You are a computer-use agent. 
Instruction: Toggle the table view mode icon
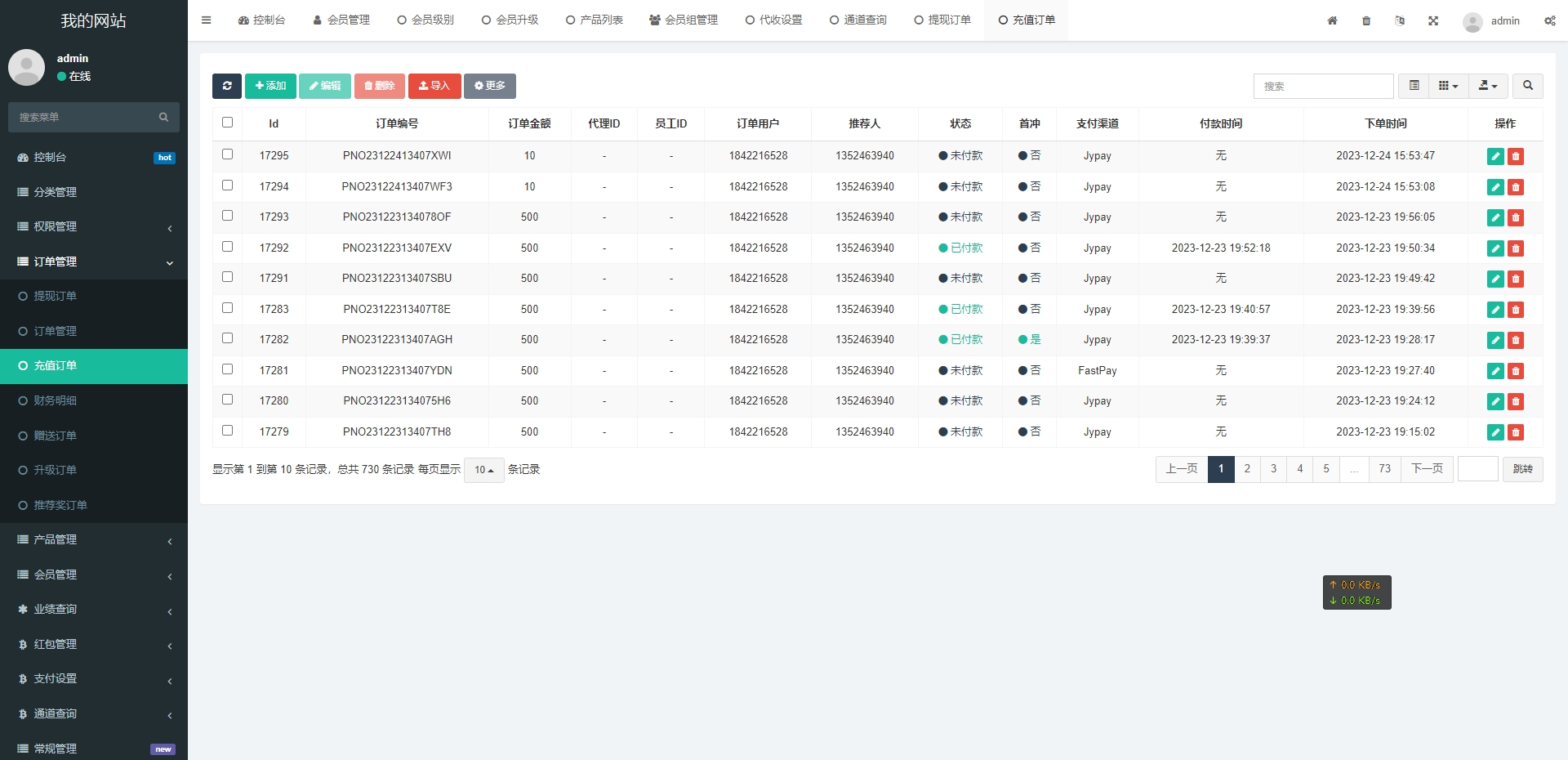1414,86
